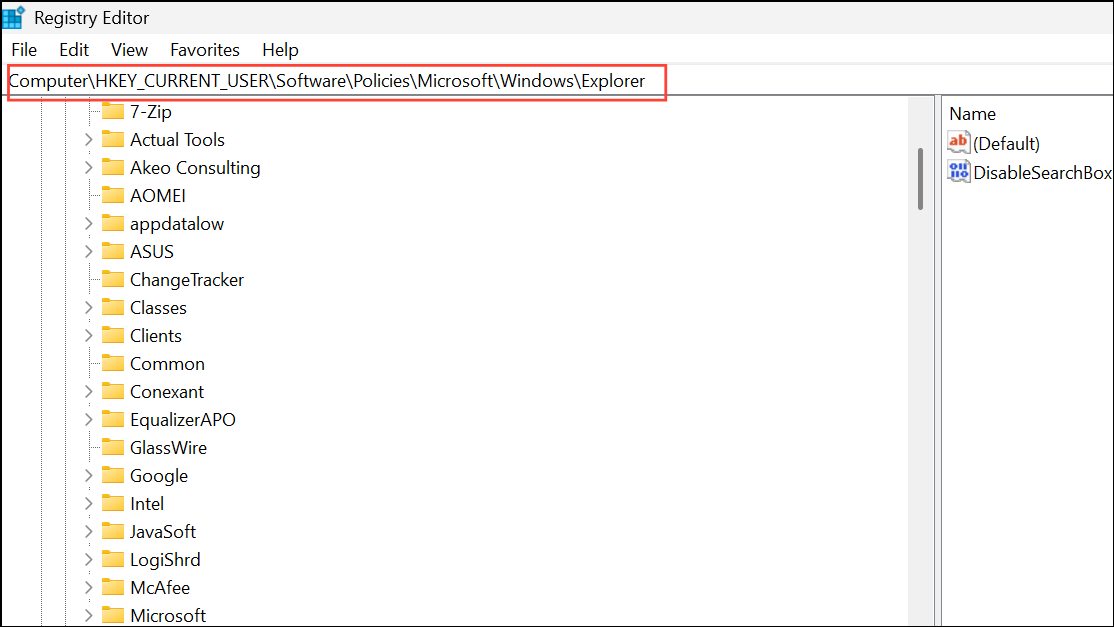Select the EqualizerAPO key label

pos(183,420)
